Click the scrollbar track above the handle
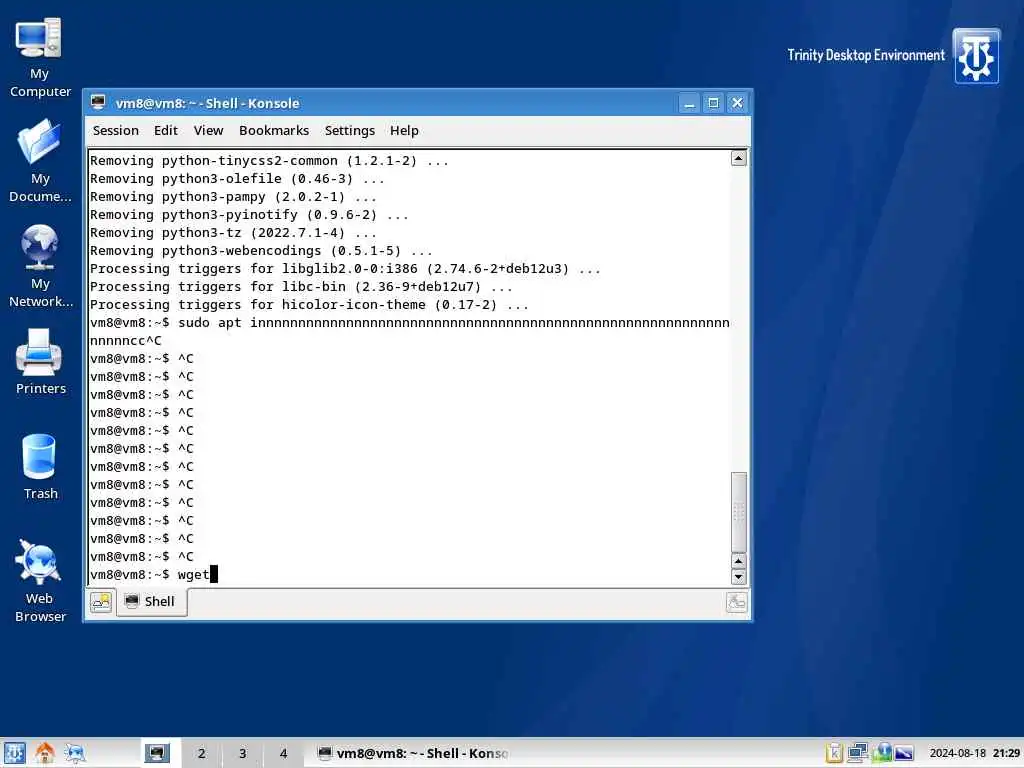The image size is (1024, 768). (739, 319)
